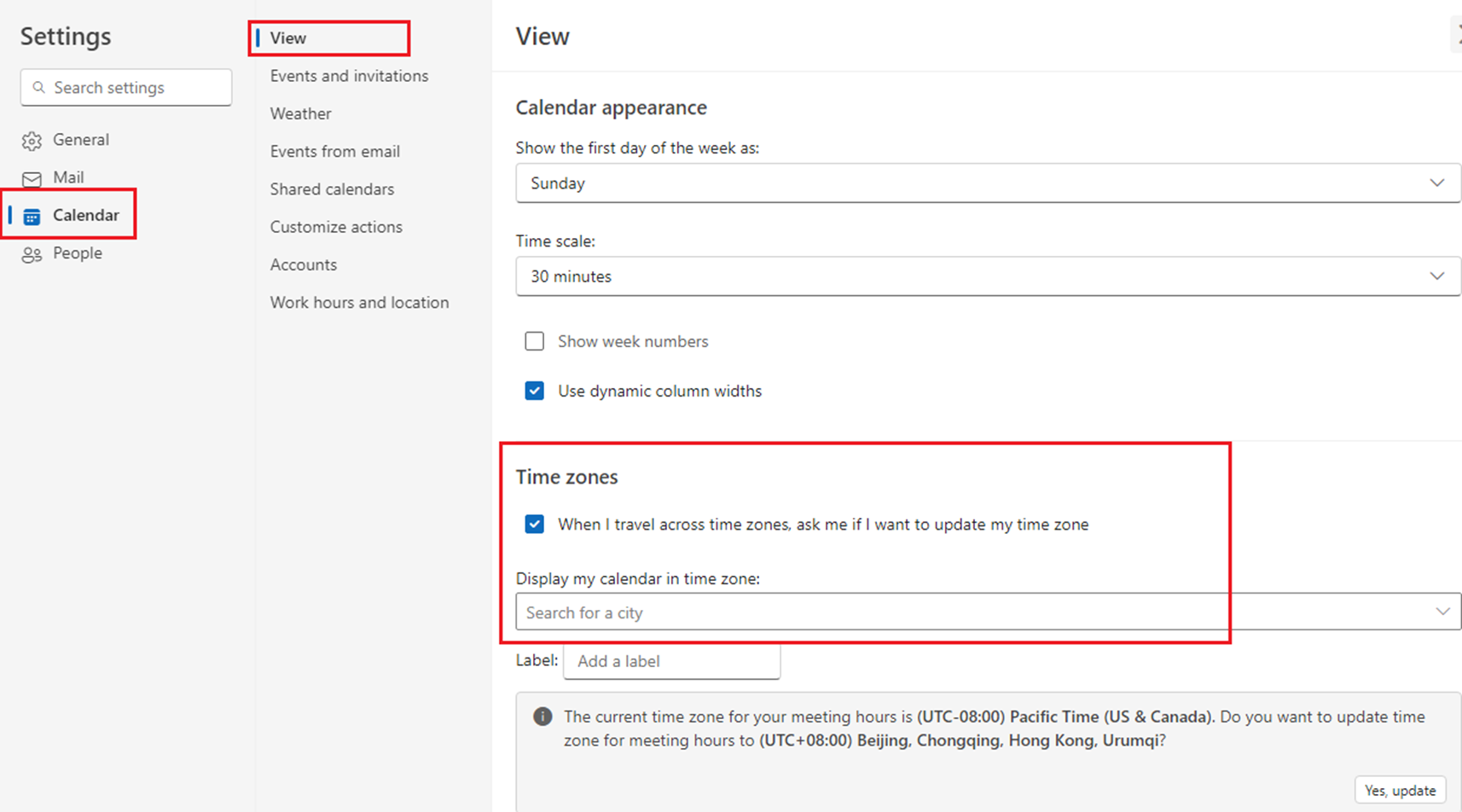Click the info icon in time zone notice
The image size is (1462, 812).
click(x=542, y=716)
